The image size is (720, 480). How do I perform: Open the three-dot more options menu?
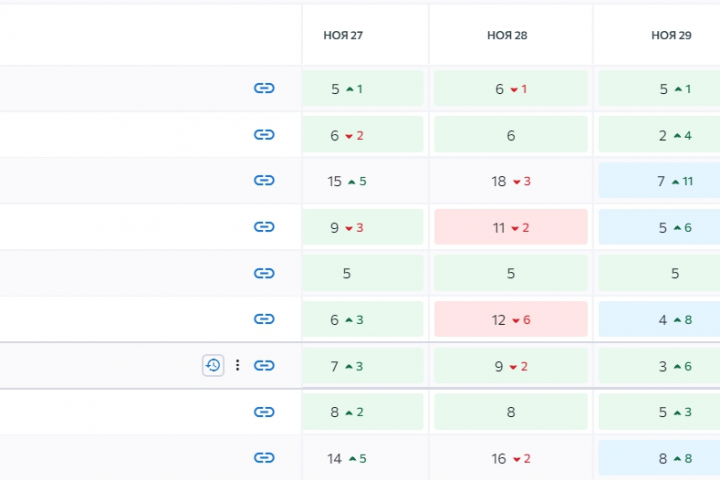tap(238, 366)
